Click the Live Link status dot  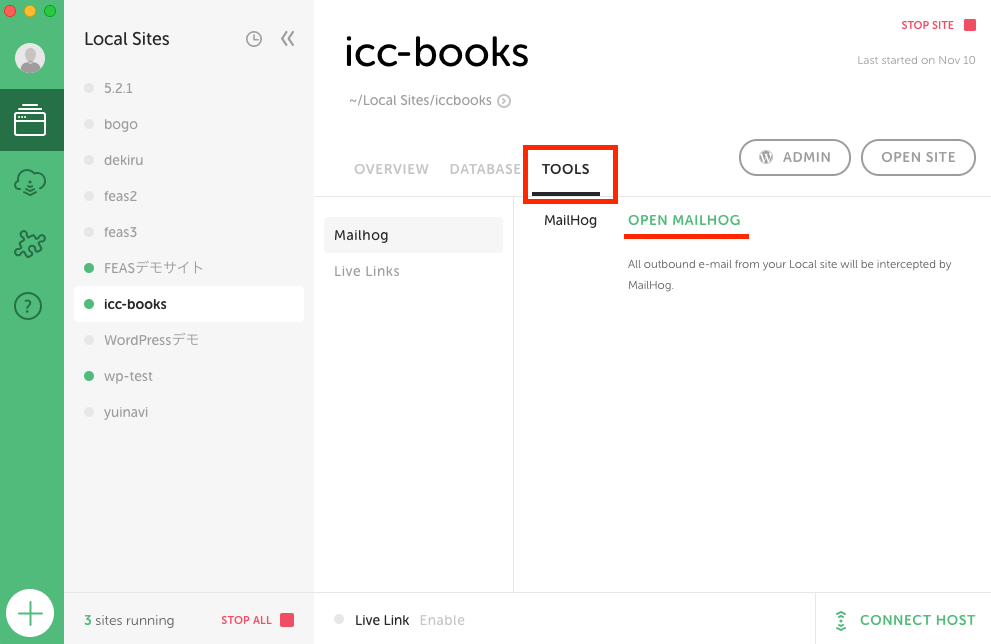pyautogui.click(x=339, y=619)
